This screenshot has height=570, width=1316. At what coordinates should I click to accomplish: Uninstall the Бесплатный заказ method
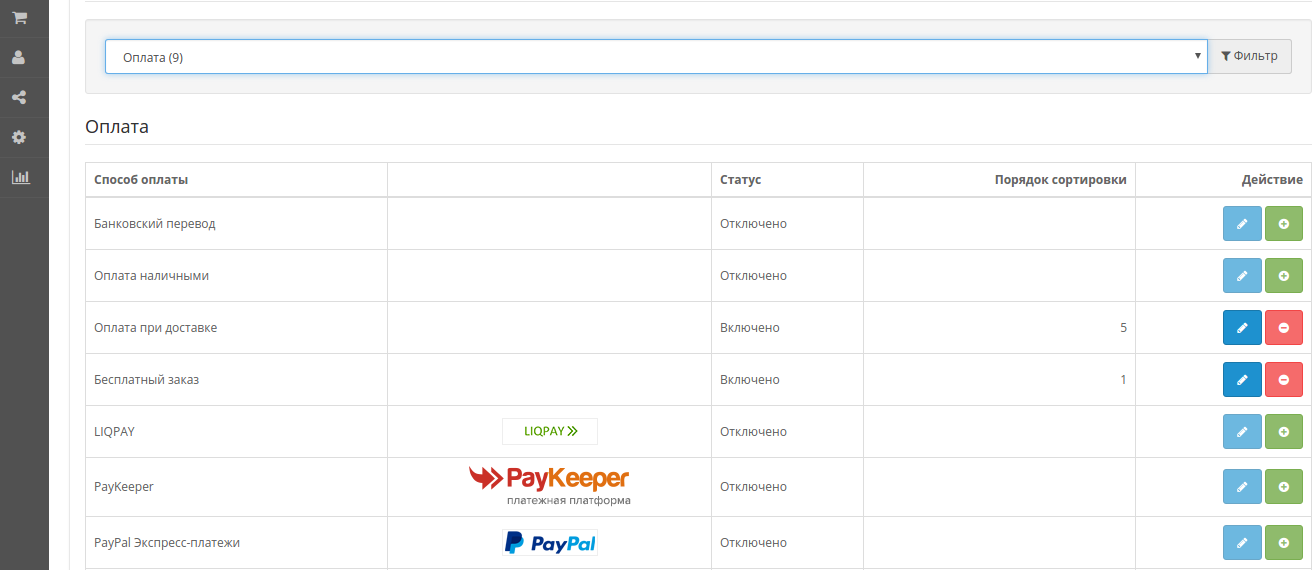pyautogui.click(x=1284, y=380)
